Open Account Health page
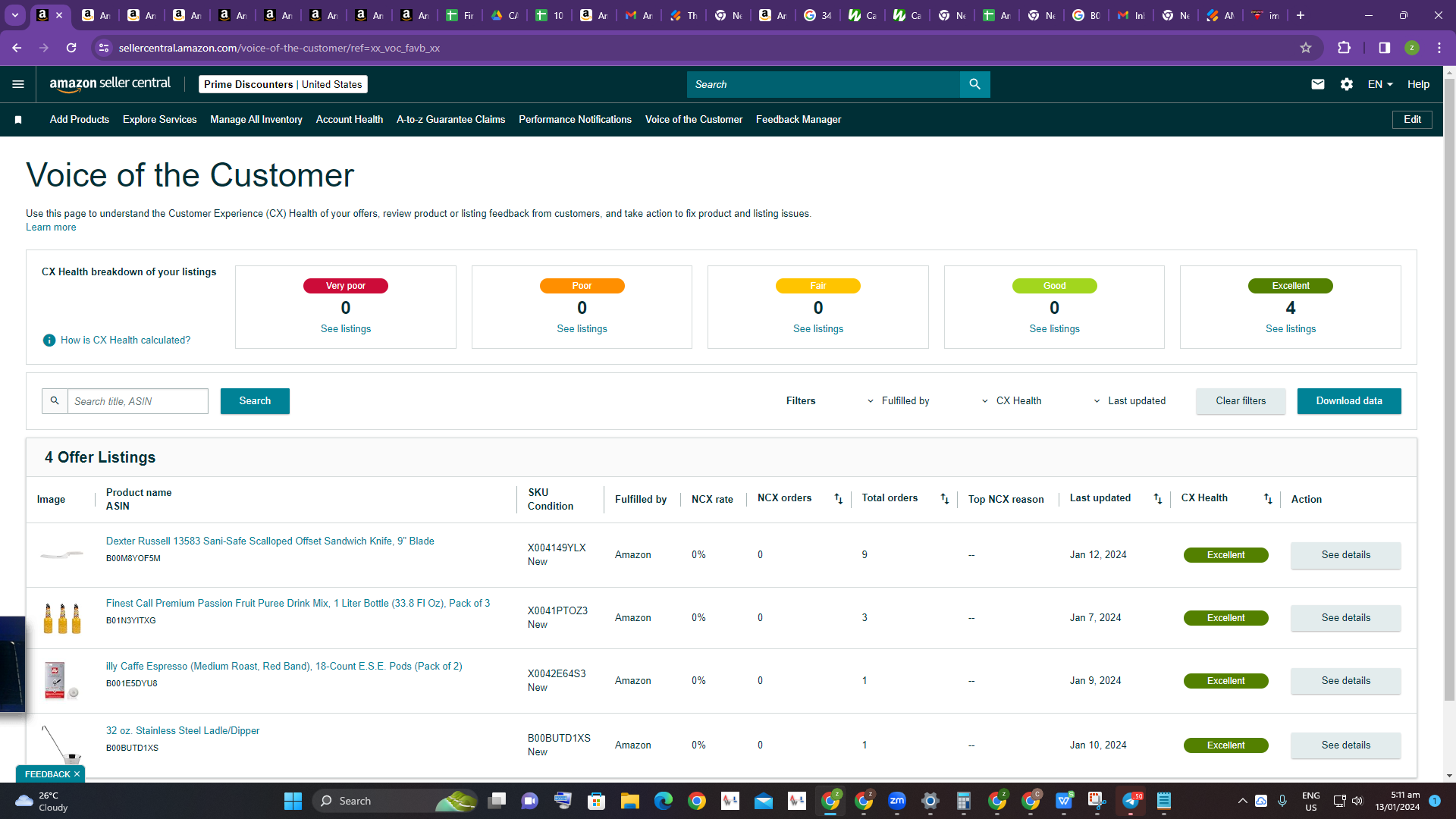The width and height of the screenshot is (1456, 819). 350,120
